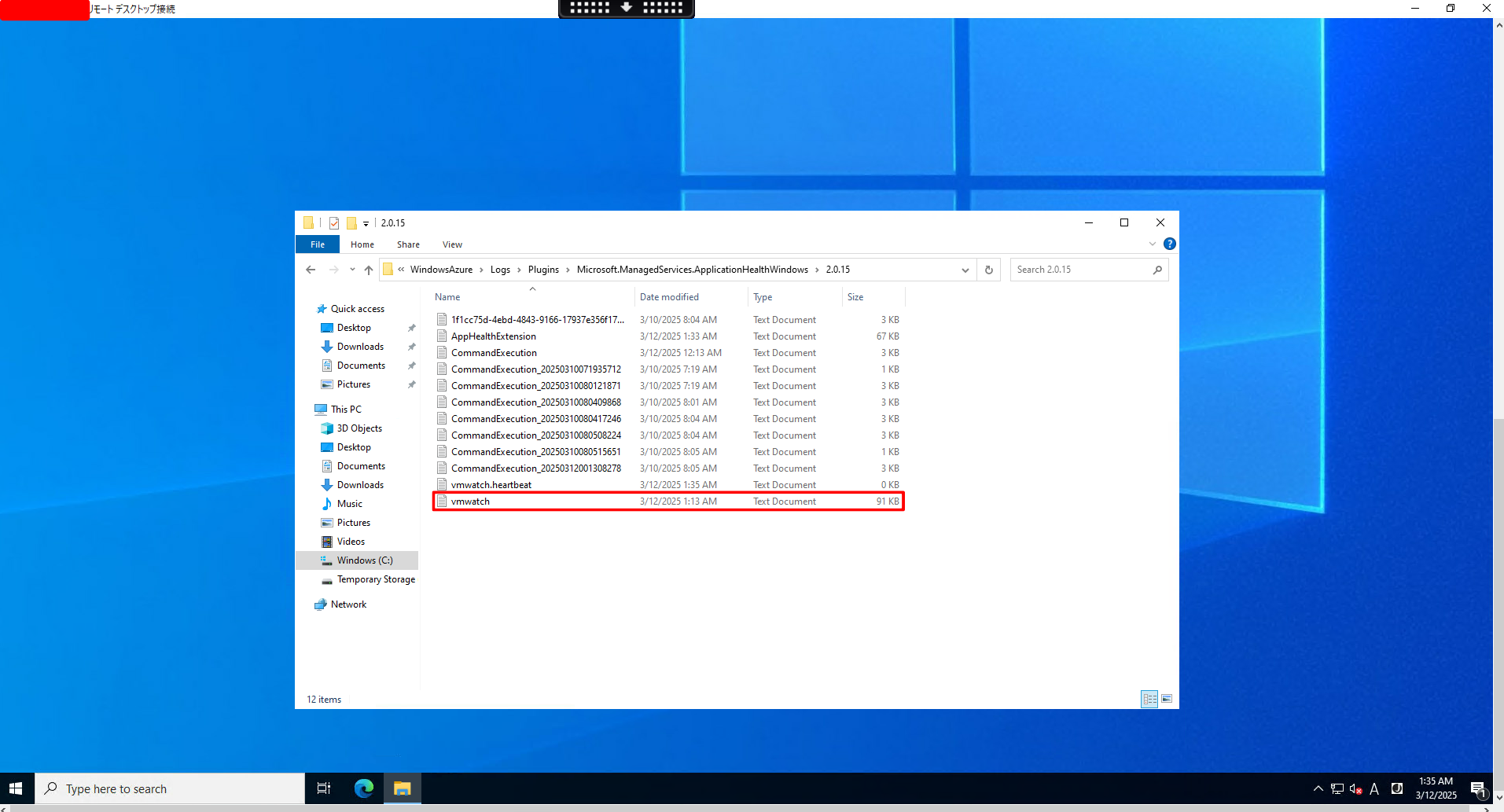Open the File Explorer help icon
The width and height of the screenshot is (1504, 812).
point(1170,244)
